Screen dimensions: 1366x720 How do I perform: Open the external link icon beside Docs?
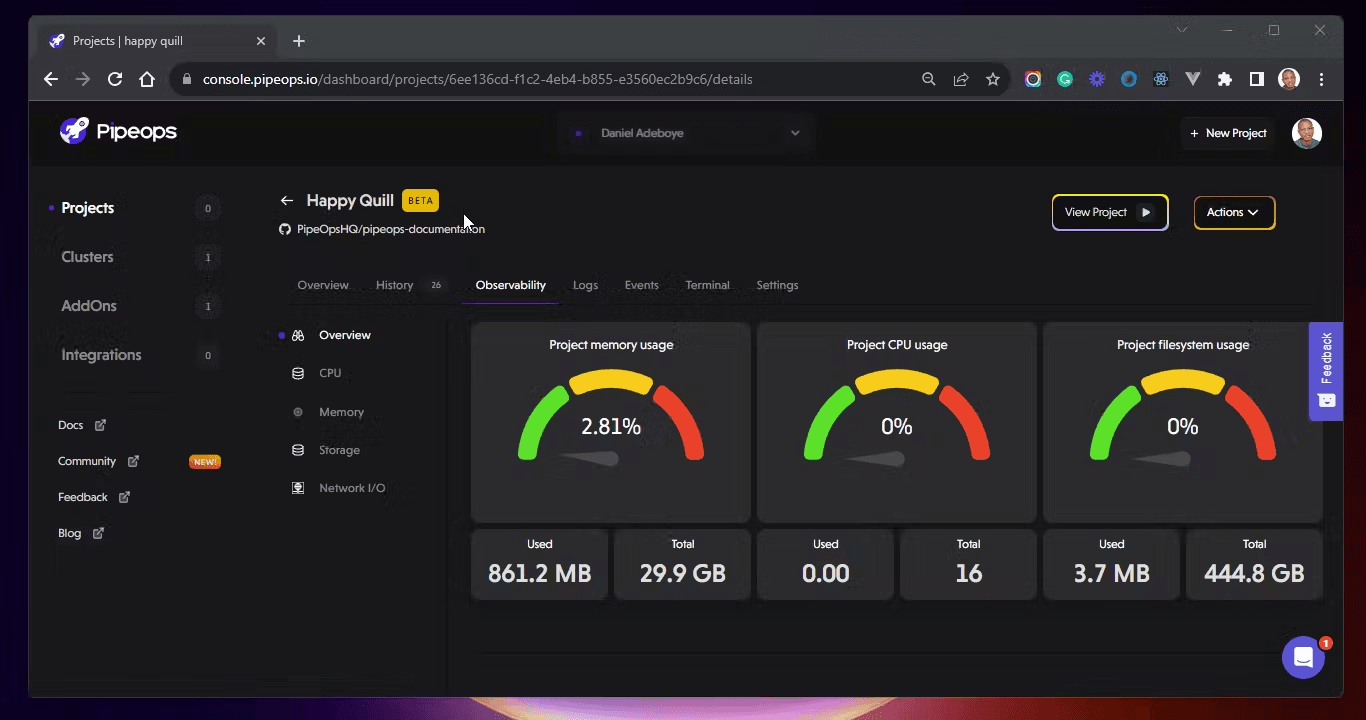[100, 425]
